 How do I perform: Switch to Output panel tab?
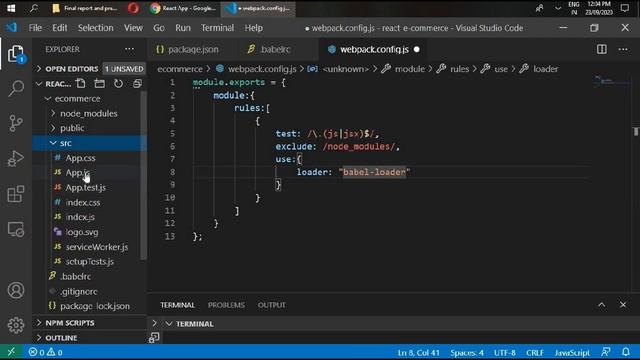(271, 305)
